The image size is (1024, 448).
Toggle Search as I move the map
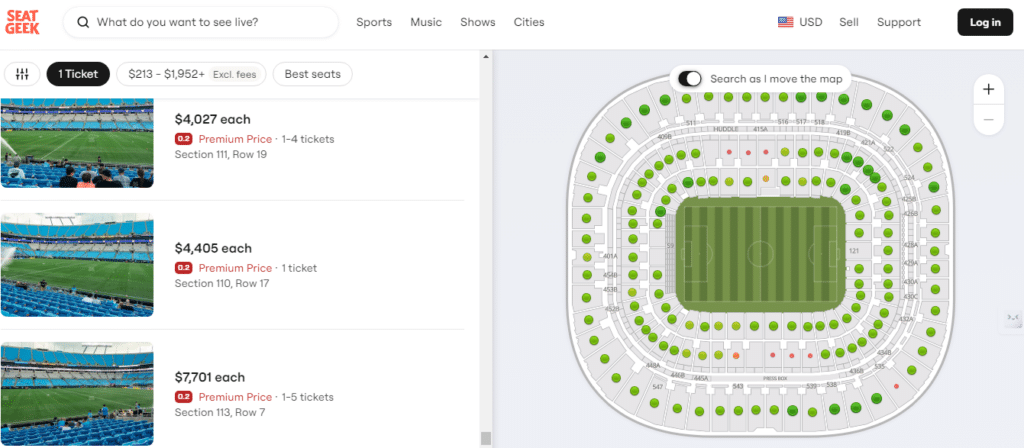click(690, 79)
